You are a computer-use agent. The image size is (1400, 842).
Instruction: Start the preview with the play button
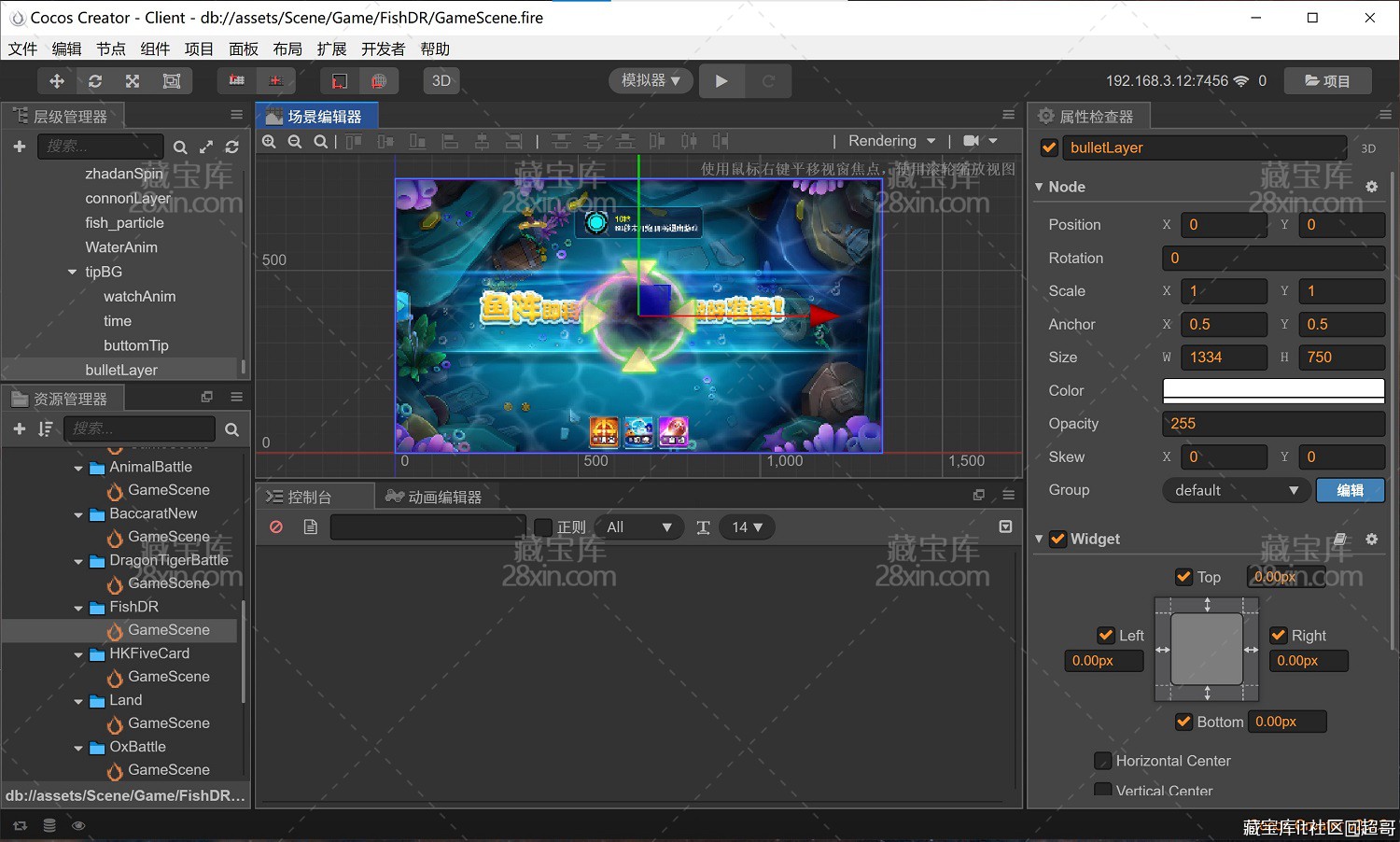pyautogui.click(x=721, y=81)
